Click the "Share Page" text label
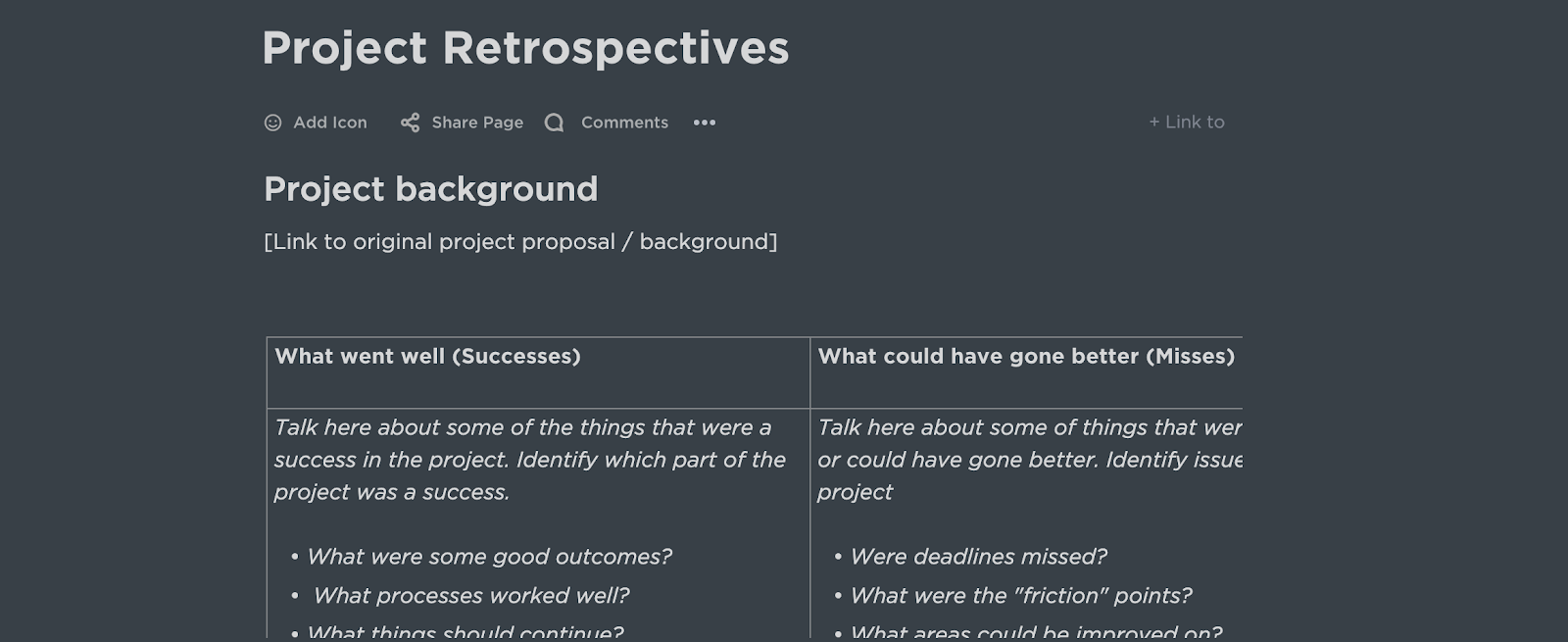Viewport: 1568px width, 642px height. [x=477, y=123]
